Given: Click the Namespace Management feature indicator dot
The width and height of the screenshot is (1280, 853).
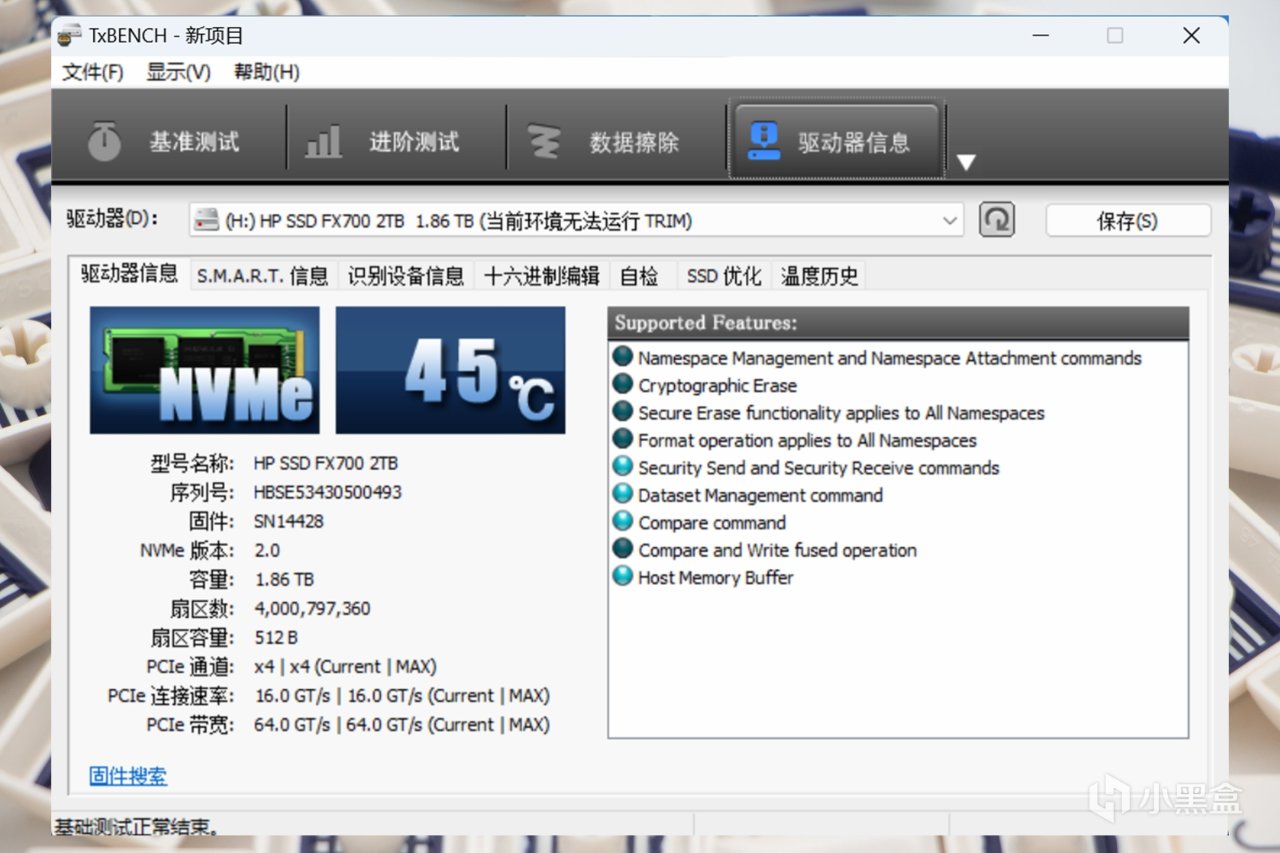Looking at the screenshot, I should [622, 357].
